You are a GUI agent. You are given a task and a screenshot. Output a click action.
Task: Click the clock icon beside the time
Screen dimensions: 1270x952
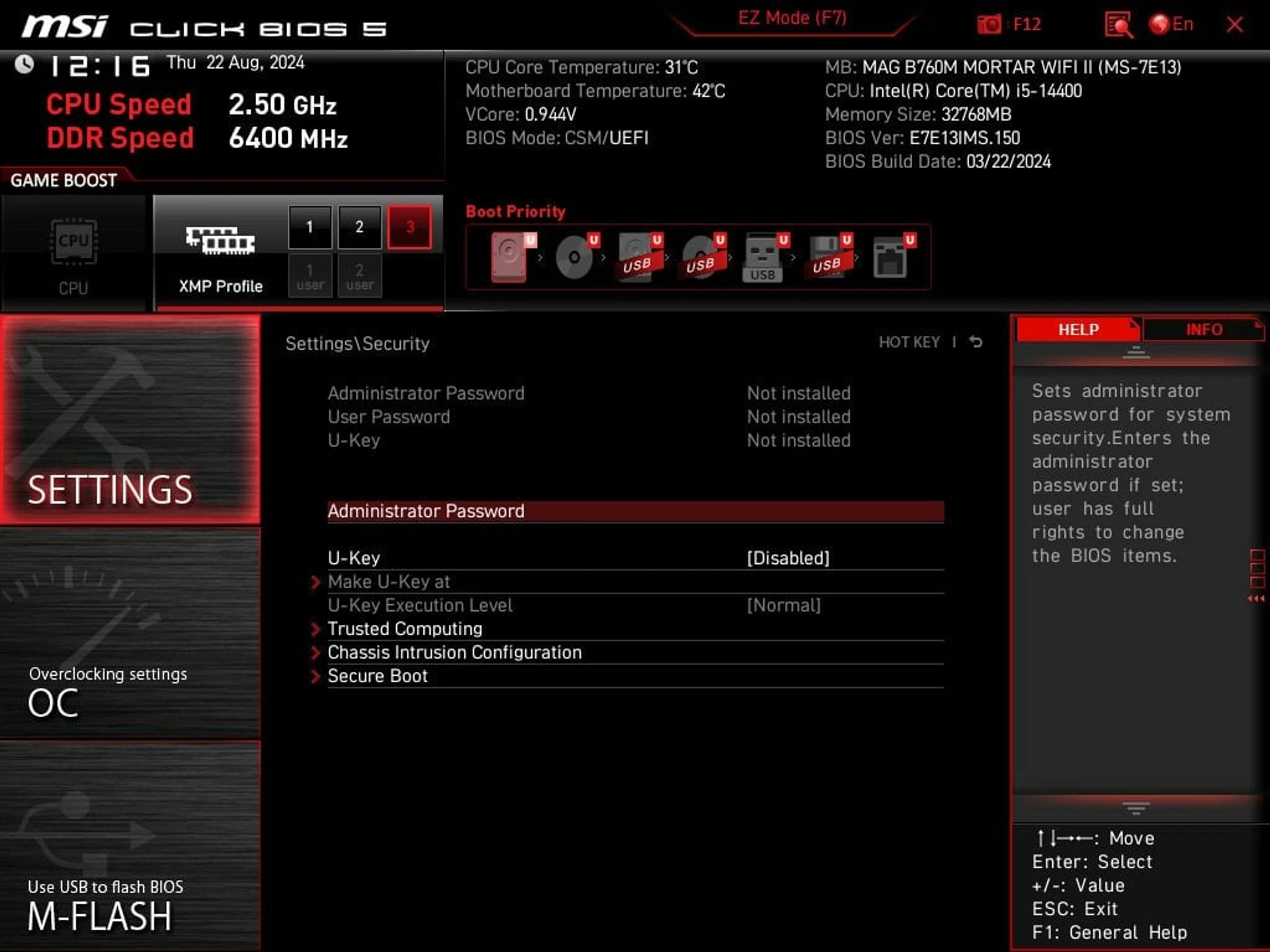[x=24, y=64]
